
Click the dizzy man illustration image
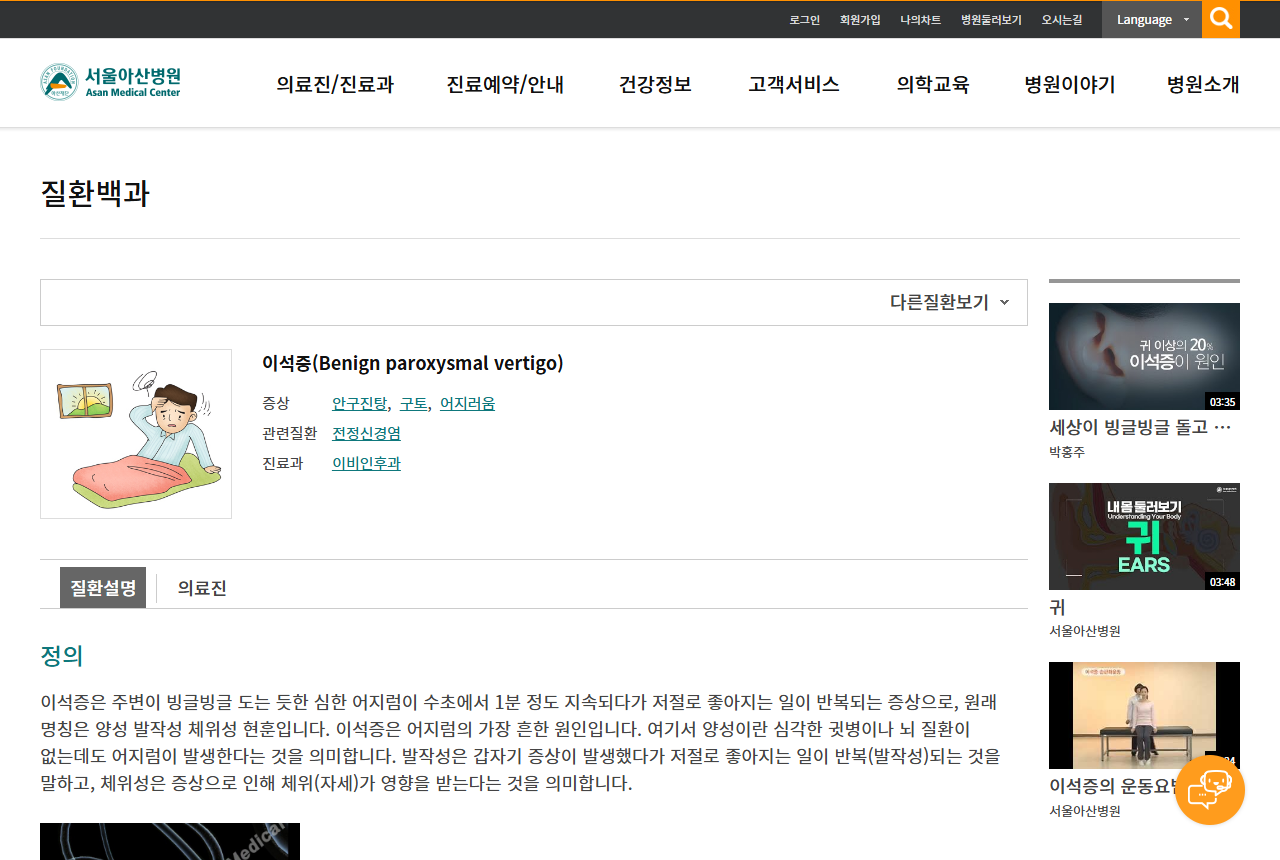coord(136,434)
